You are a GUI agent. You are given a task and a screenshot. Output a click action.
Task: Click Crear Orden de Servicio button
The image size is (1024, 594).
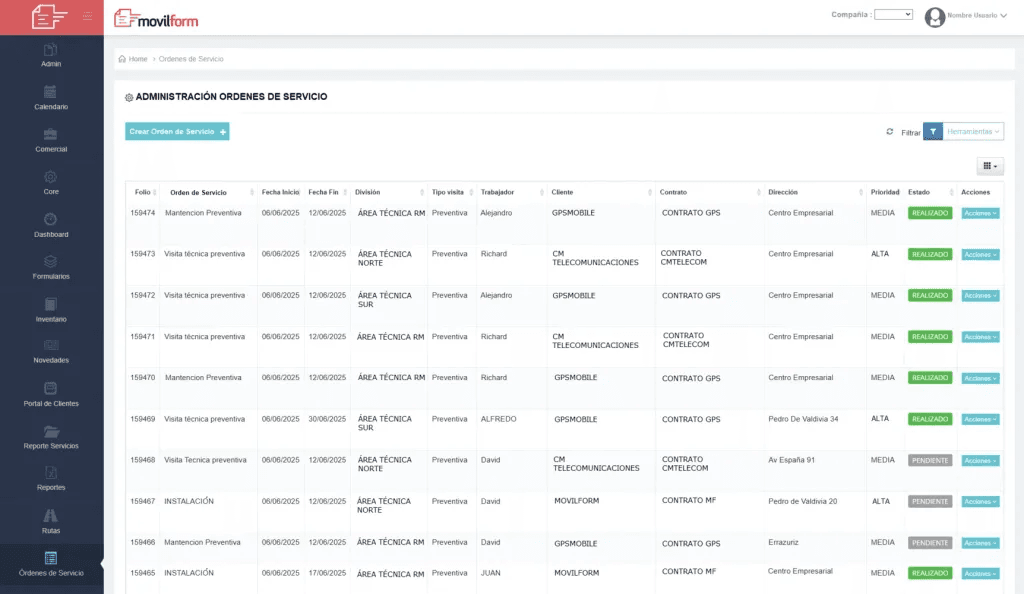[177, 131]
